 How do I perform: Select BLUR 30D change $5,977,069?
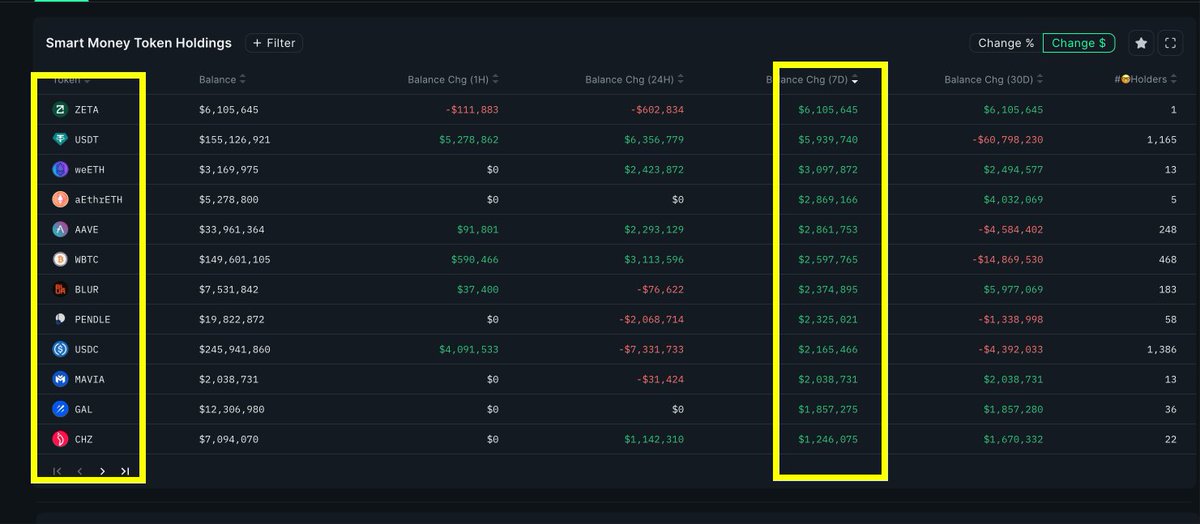coord(1014,290)
